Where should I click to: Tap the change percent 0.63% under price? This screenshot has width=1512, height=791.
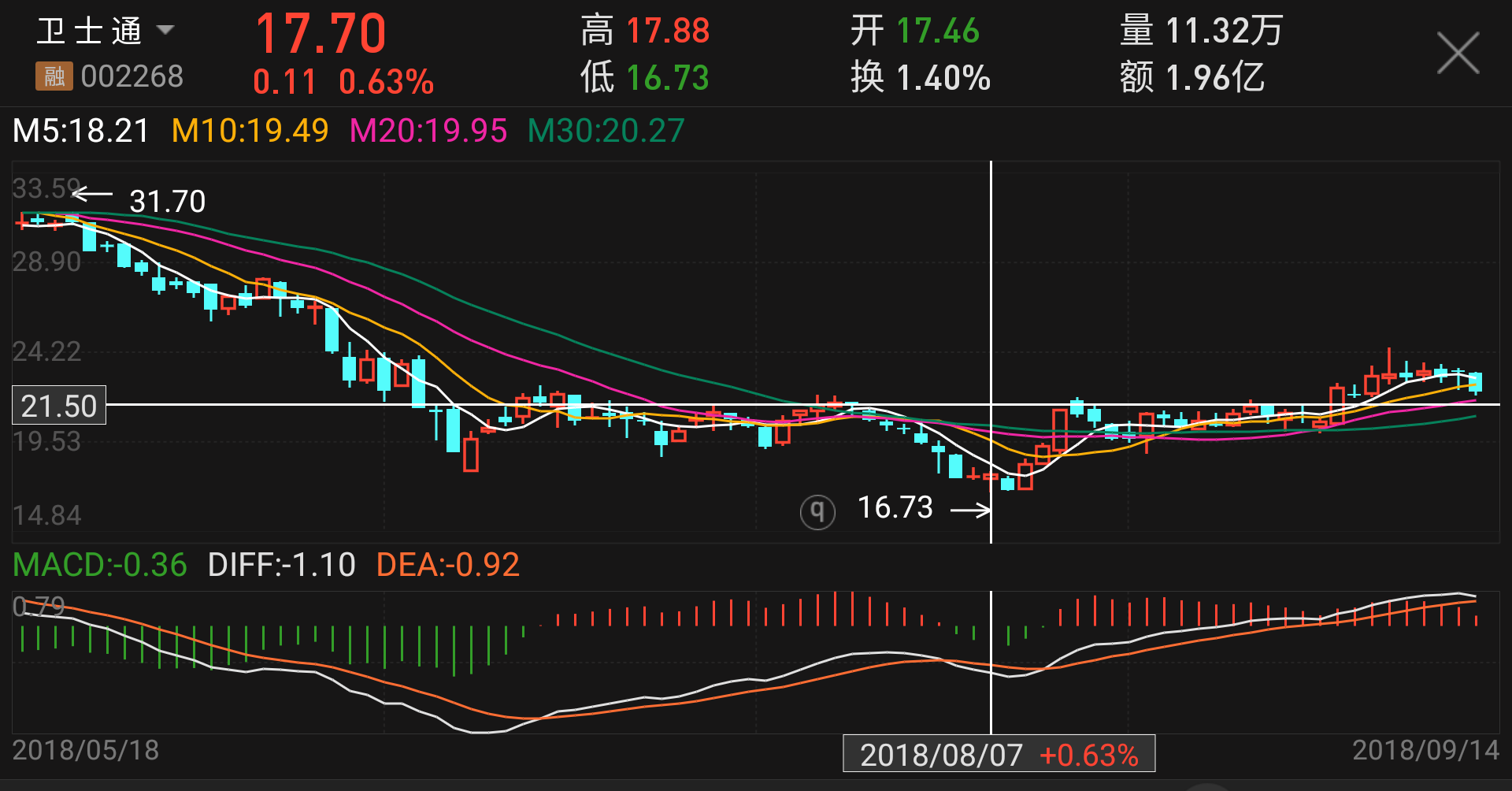click(x=387, y=82)
